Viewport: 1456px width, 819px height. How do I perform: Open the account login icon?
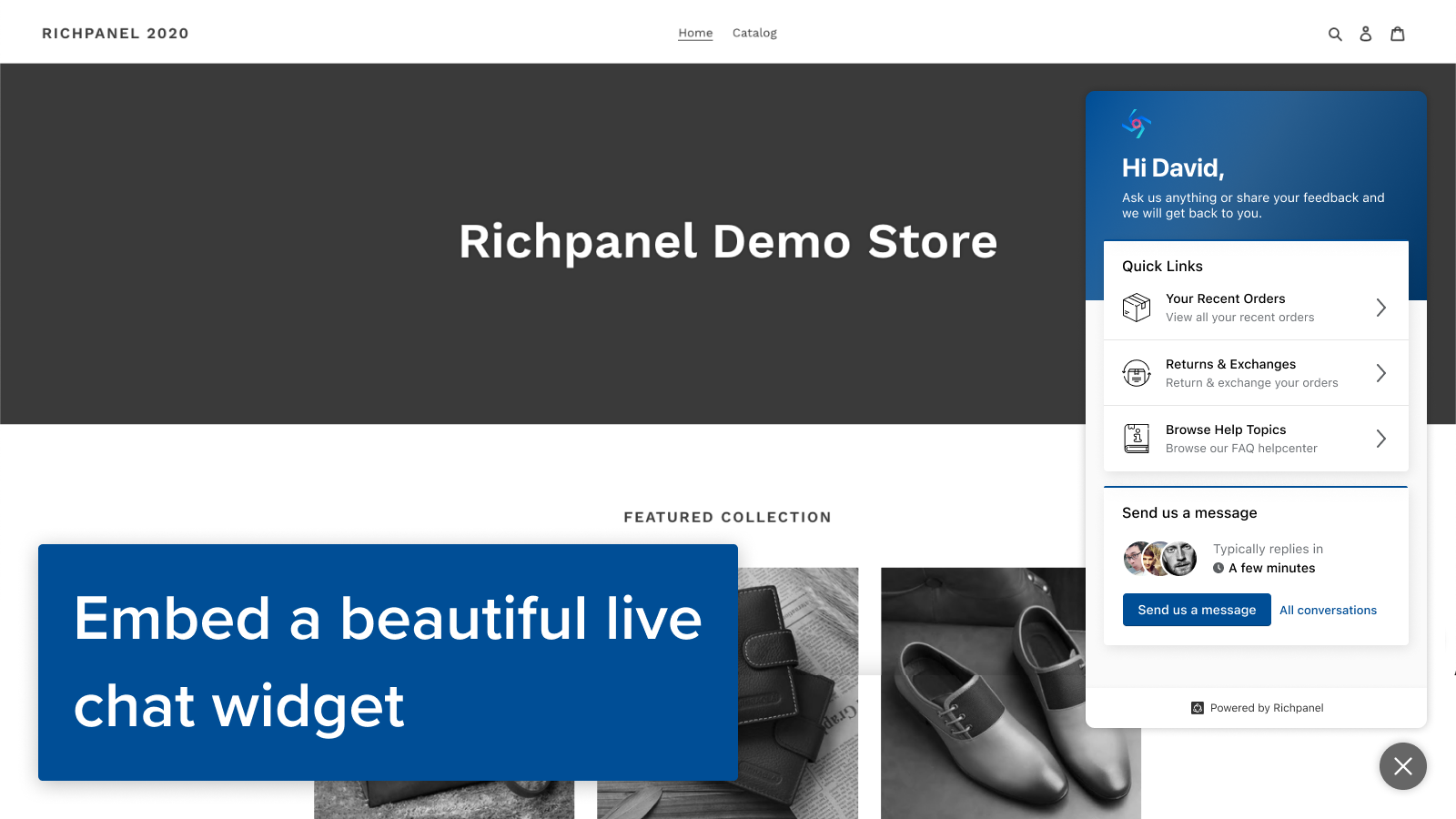[1366, 34]
